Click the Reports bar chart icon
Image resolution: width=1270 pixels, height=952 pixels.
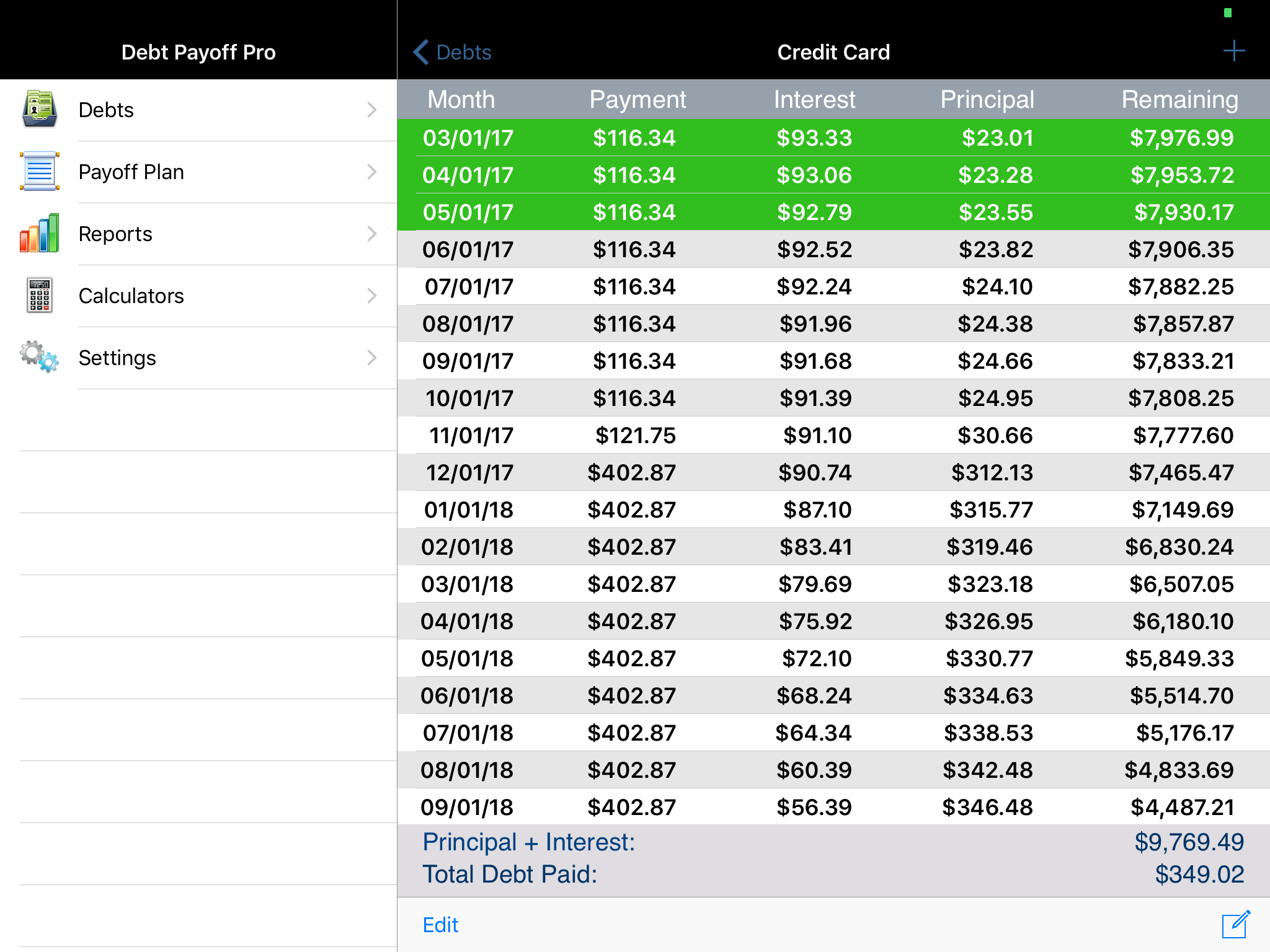40,233
